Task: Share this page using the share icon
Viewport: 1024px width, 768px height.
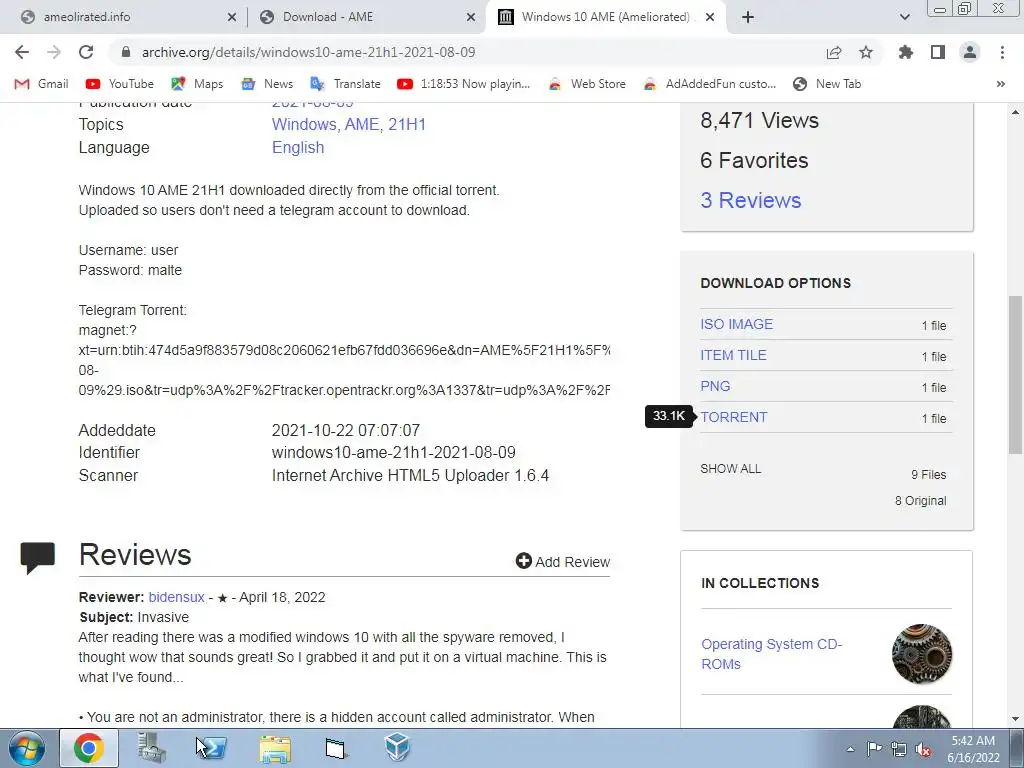Action: [834, 52]
